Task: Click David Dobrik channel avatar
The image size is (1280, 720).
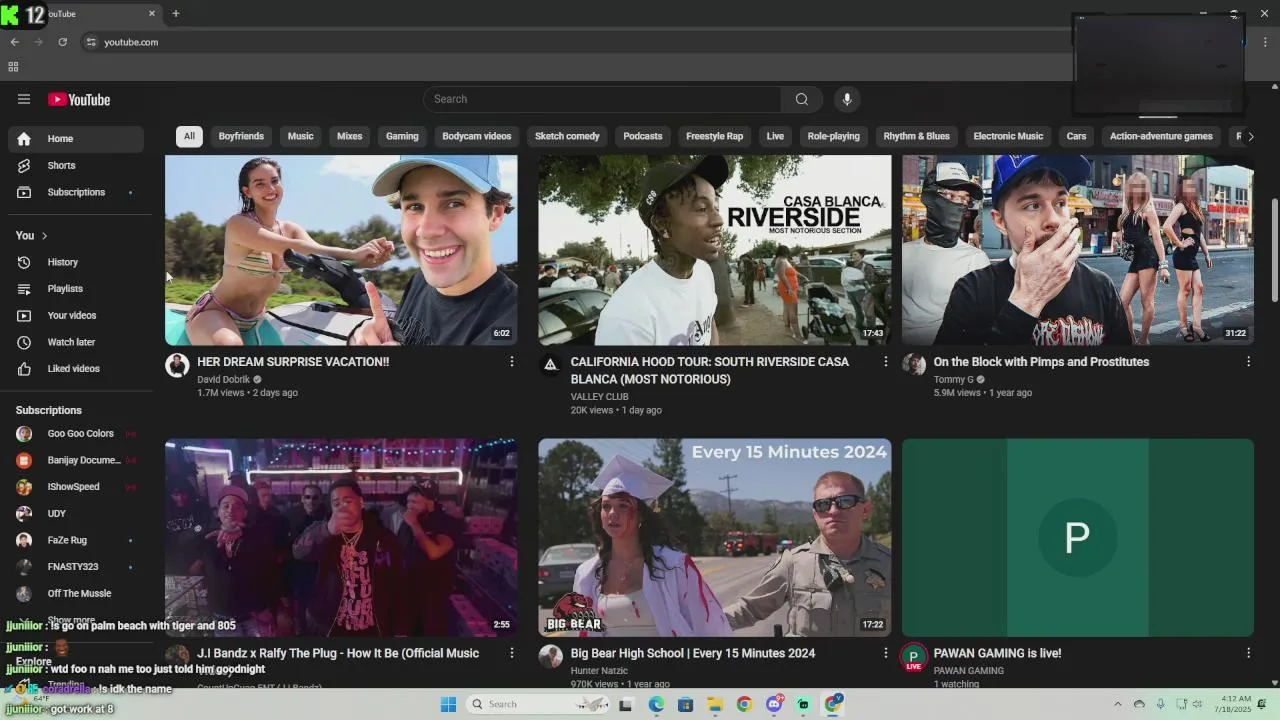Action: [x=177, y=365]
